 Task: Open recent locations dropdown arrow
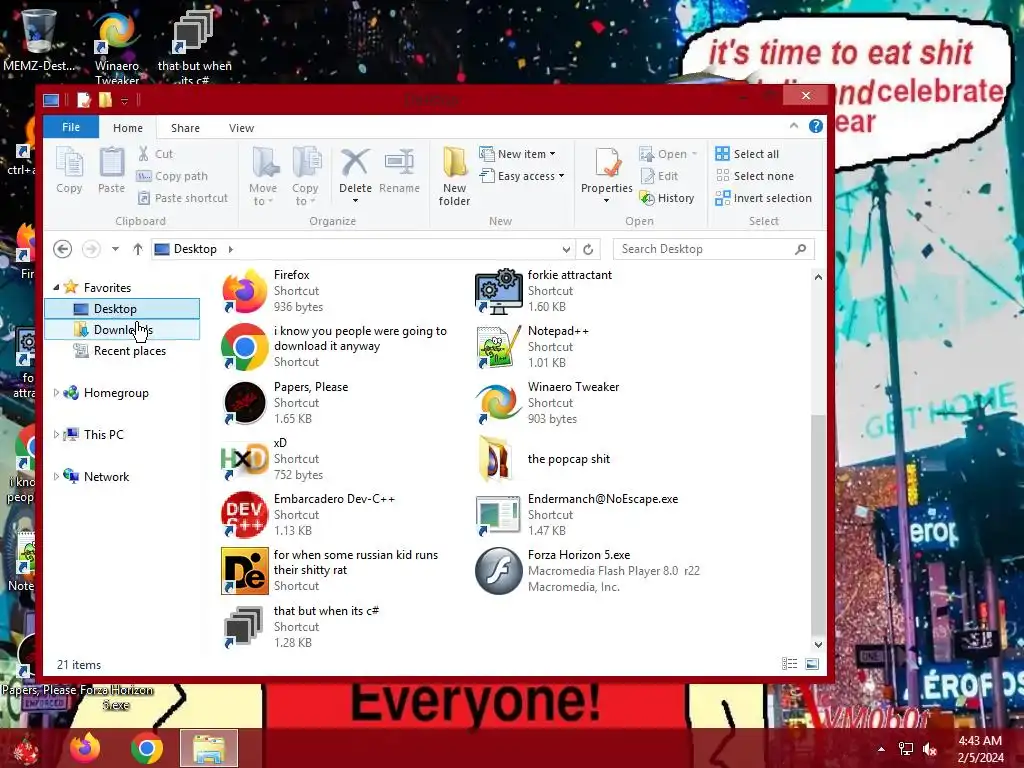tap(115, 249)
